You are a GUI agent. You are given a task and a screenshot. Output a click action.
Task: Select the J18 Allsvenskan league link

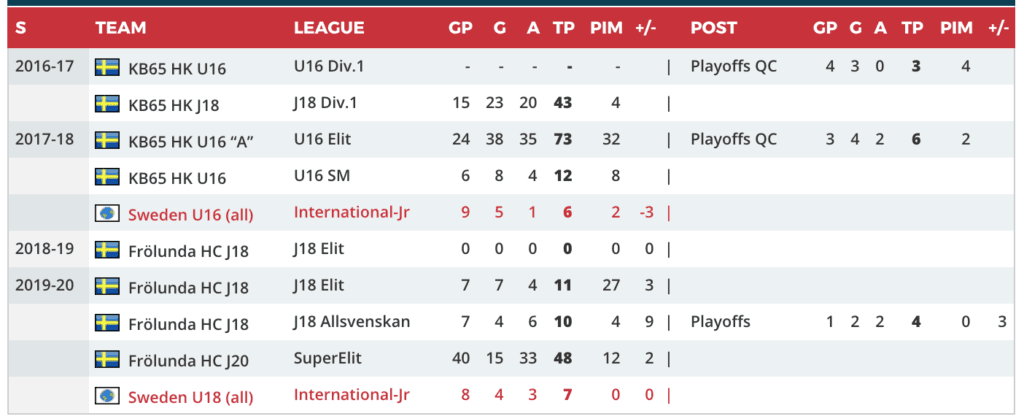click(352, 322)
